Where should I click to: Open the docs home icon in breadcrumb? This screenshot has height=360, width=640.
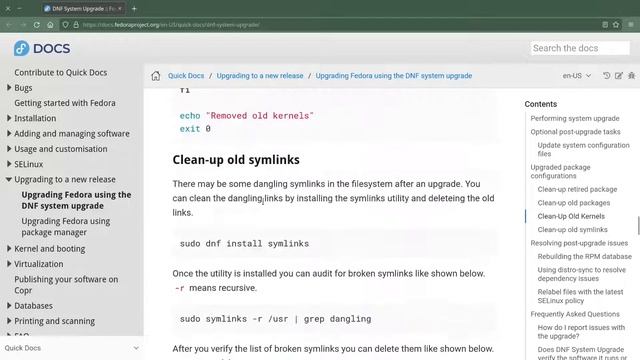click(156, 76)
